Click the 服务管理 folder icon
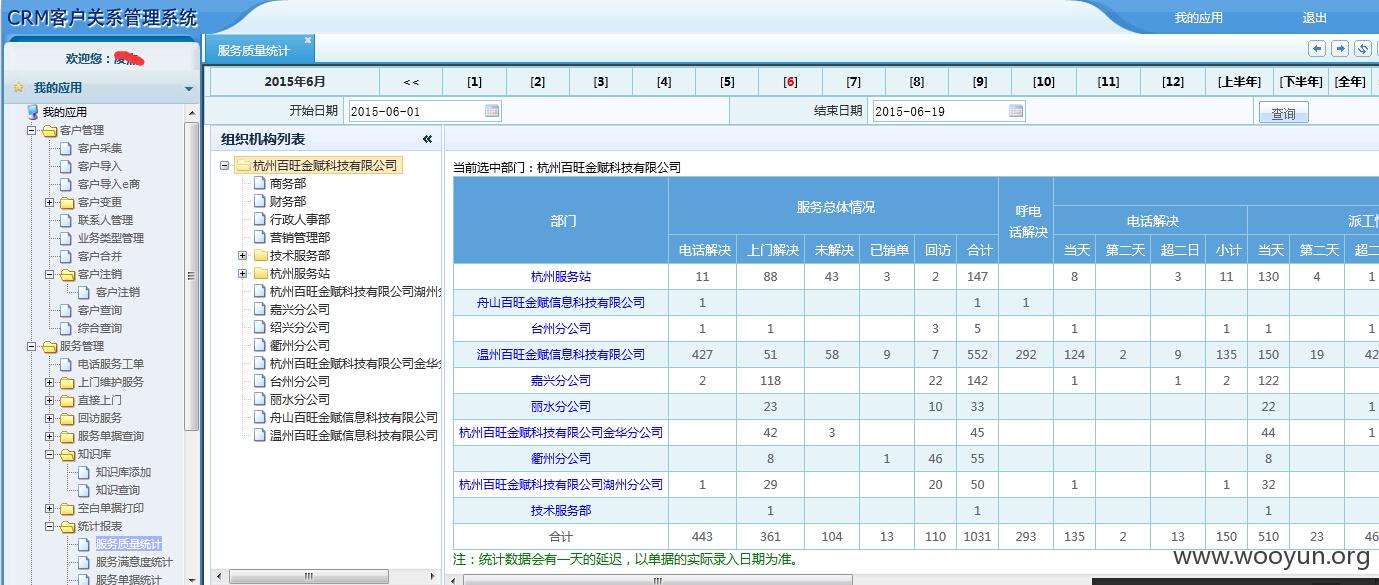 coord(50,346)
